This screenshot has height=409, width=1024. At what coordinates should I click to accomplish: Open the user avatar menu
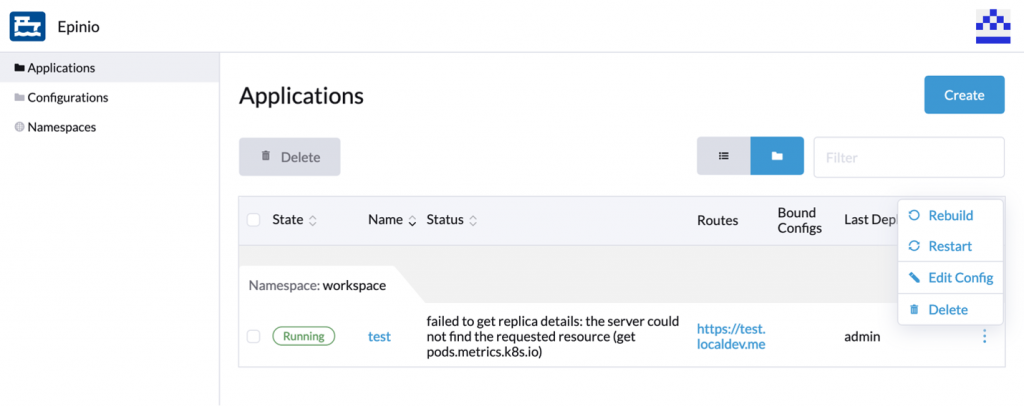[x=993, y=26]
